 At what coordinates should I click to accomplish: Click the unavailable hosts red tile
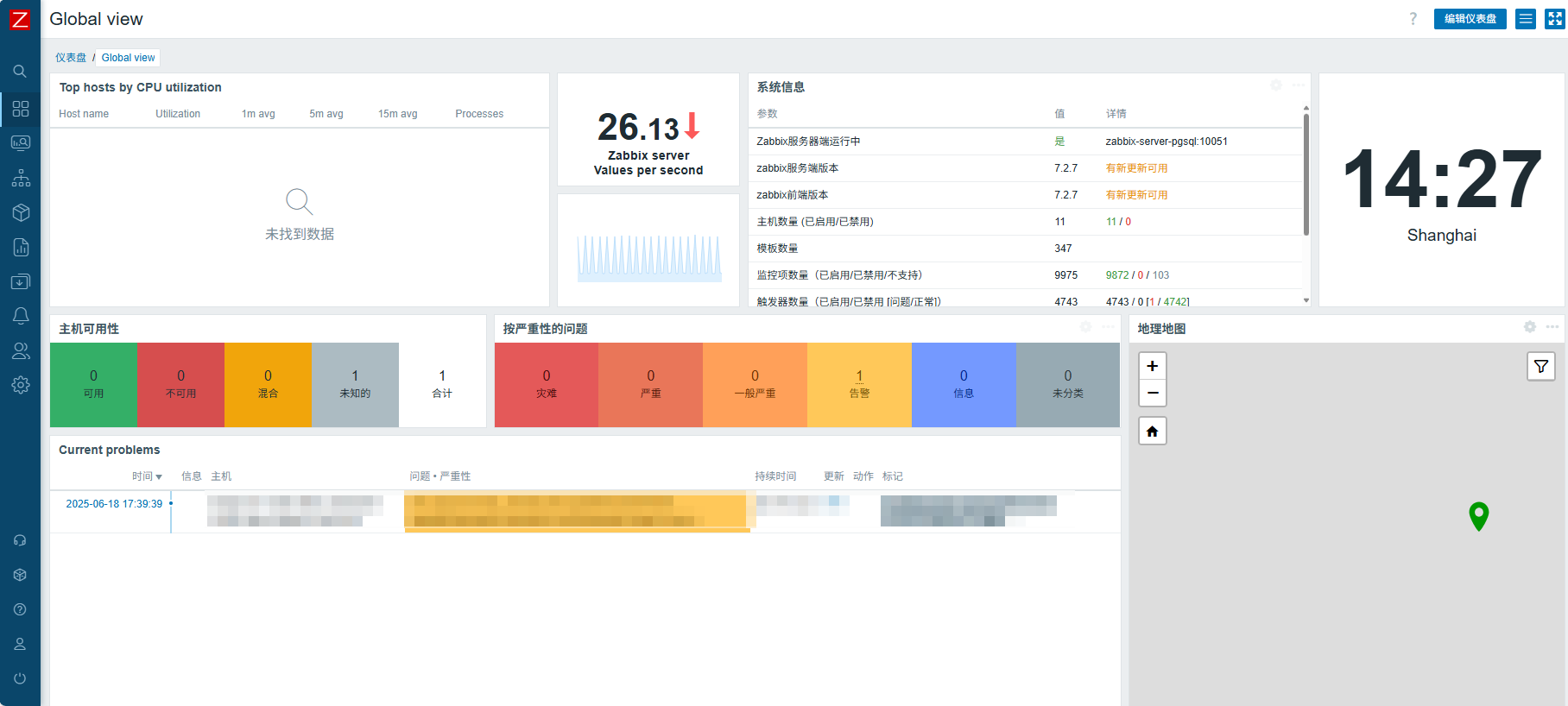[180, 385]
